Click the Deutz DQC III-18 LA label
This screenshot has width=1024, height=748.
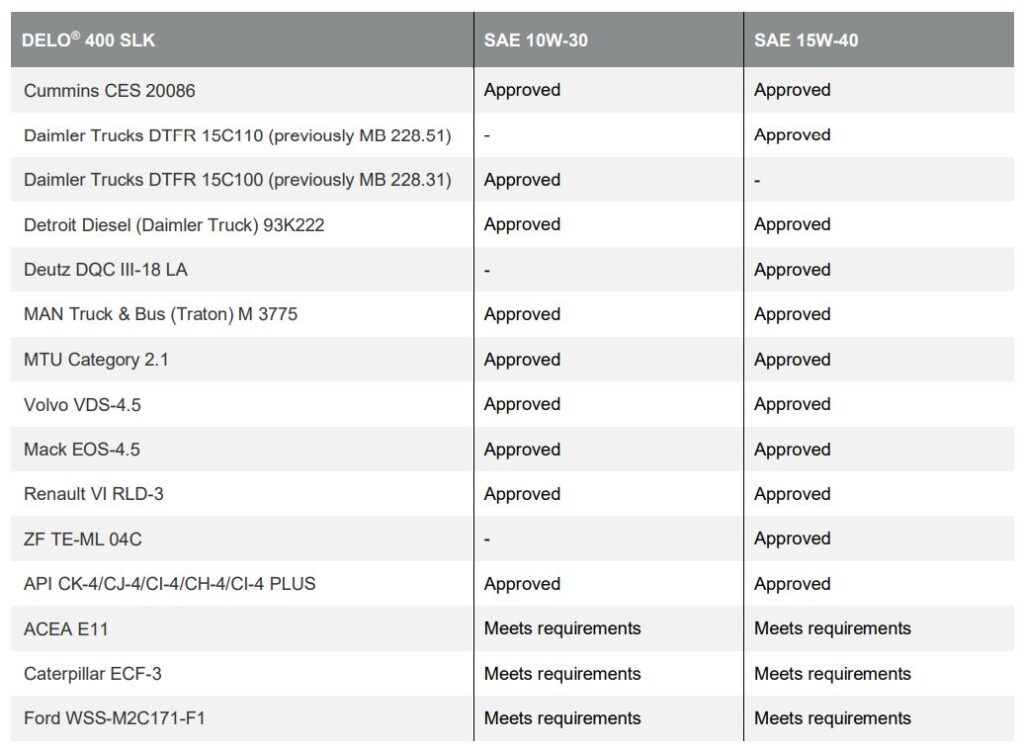[x=105, y=270]
